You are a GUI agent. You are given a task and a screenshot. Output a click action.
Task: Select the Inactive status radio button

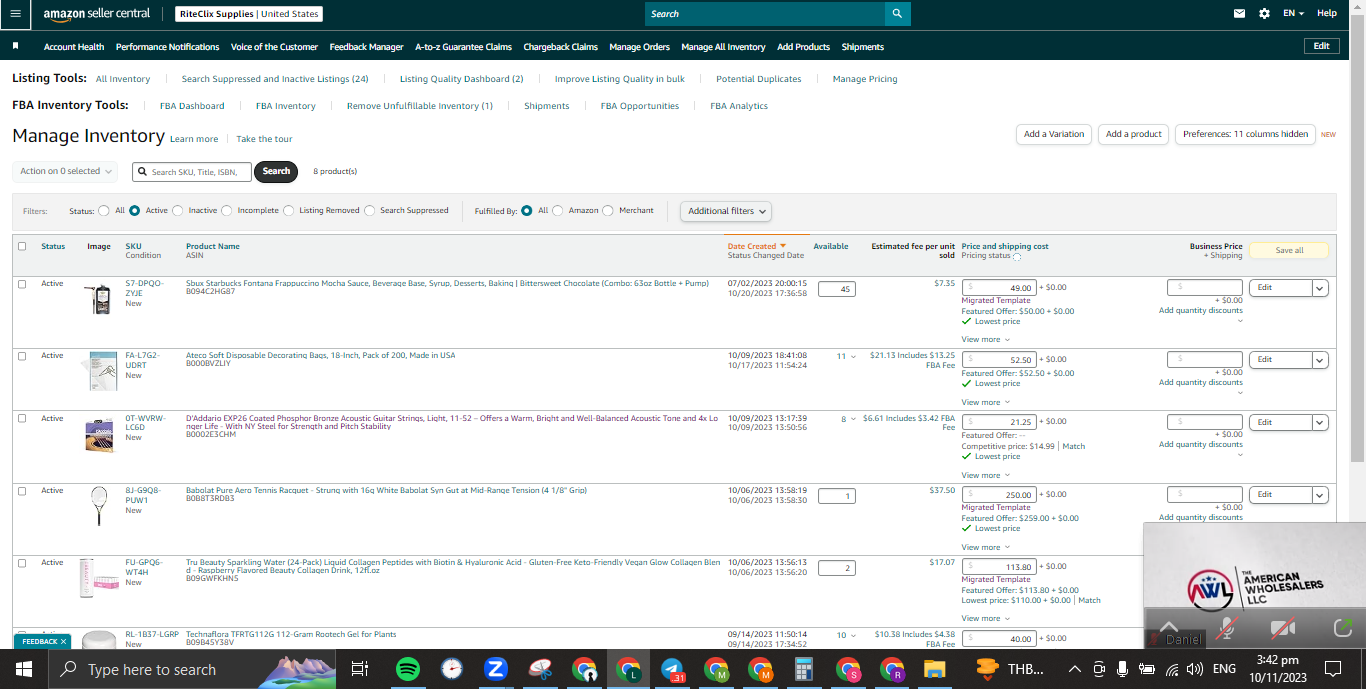178,211
